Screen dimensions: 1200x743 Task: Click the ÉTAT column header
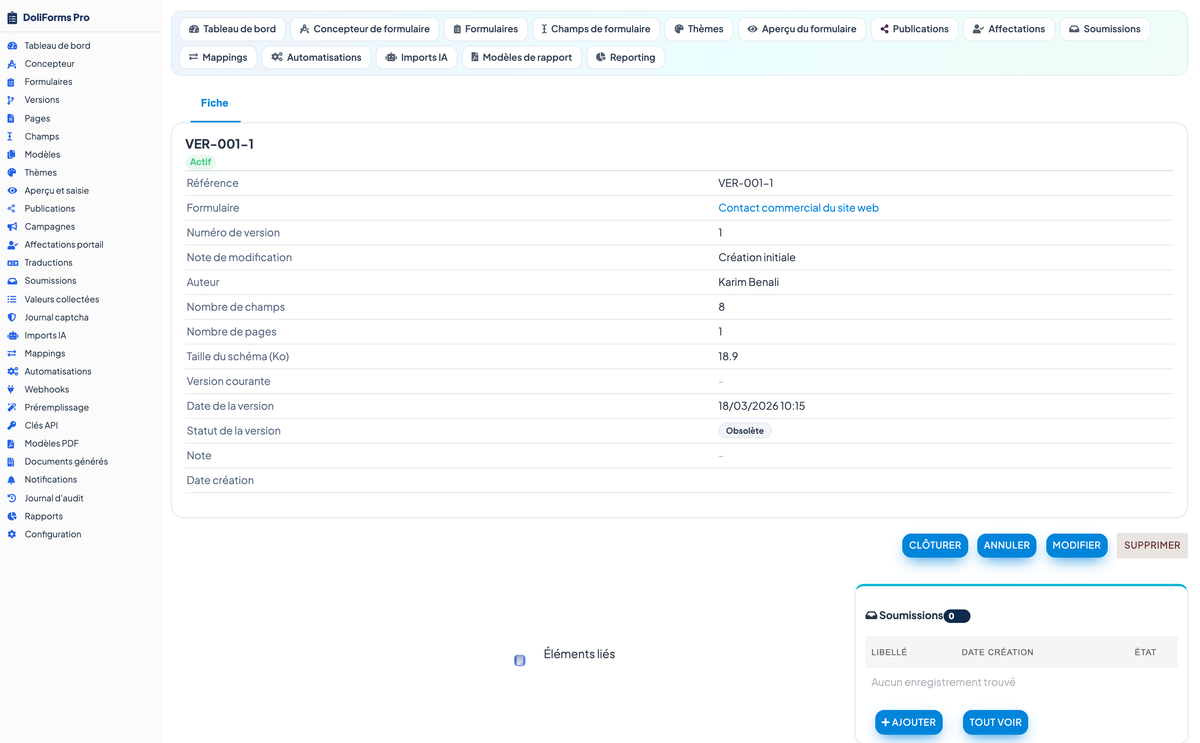[x=1145, y=652]
